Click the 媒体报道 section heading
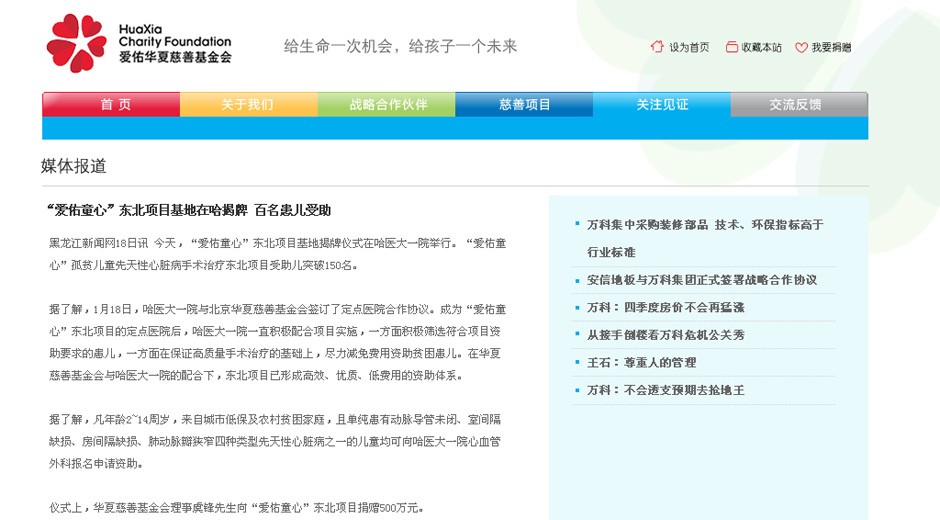This screenshot has width=940, height=520. click(x=74, y=166)
